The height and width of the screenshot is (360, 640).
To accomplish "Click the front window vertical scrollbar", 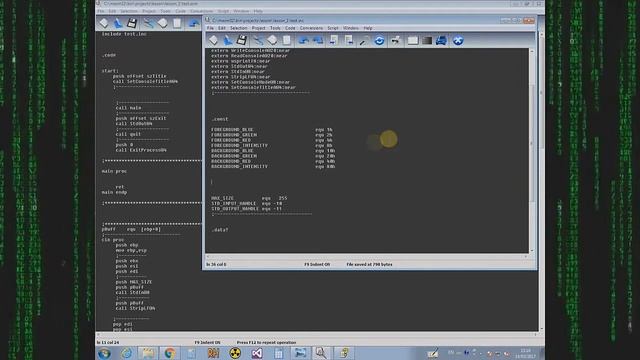I will point(532,150).
